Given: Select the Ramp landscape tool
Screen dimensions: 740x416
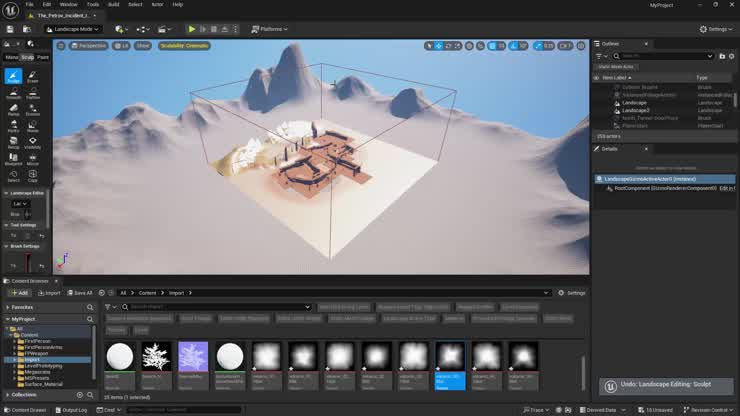Looking at the screenshot, I should pyautogui.click(x=13, y=110).
